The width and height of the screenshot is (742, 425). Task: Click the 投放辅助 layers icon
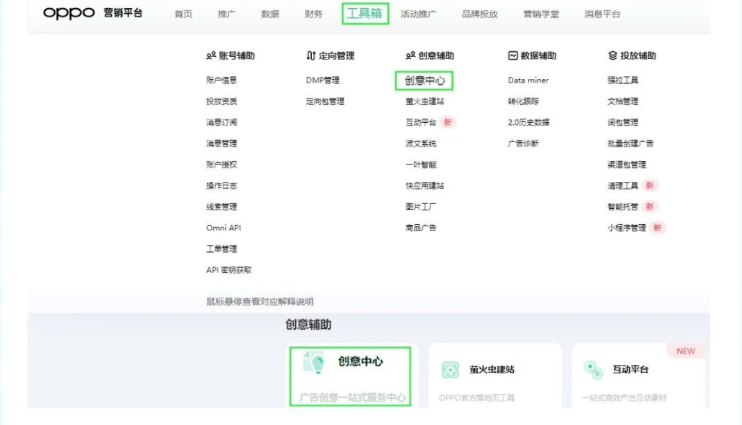(x=612, y=56)
